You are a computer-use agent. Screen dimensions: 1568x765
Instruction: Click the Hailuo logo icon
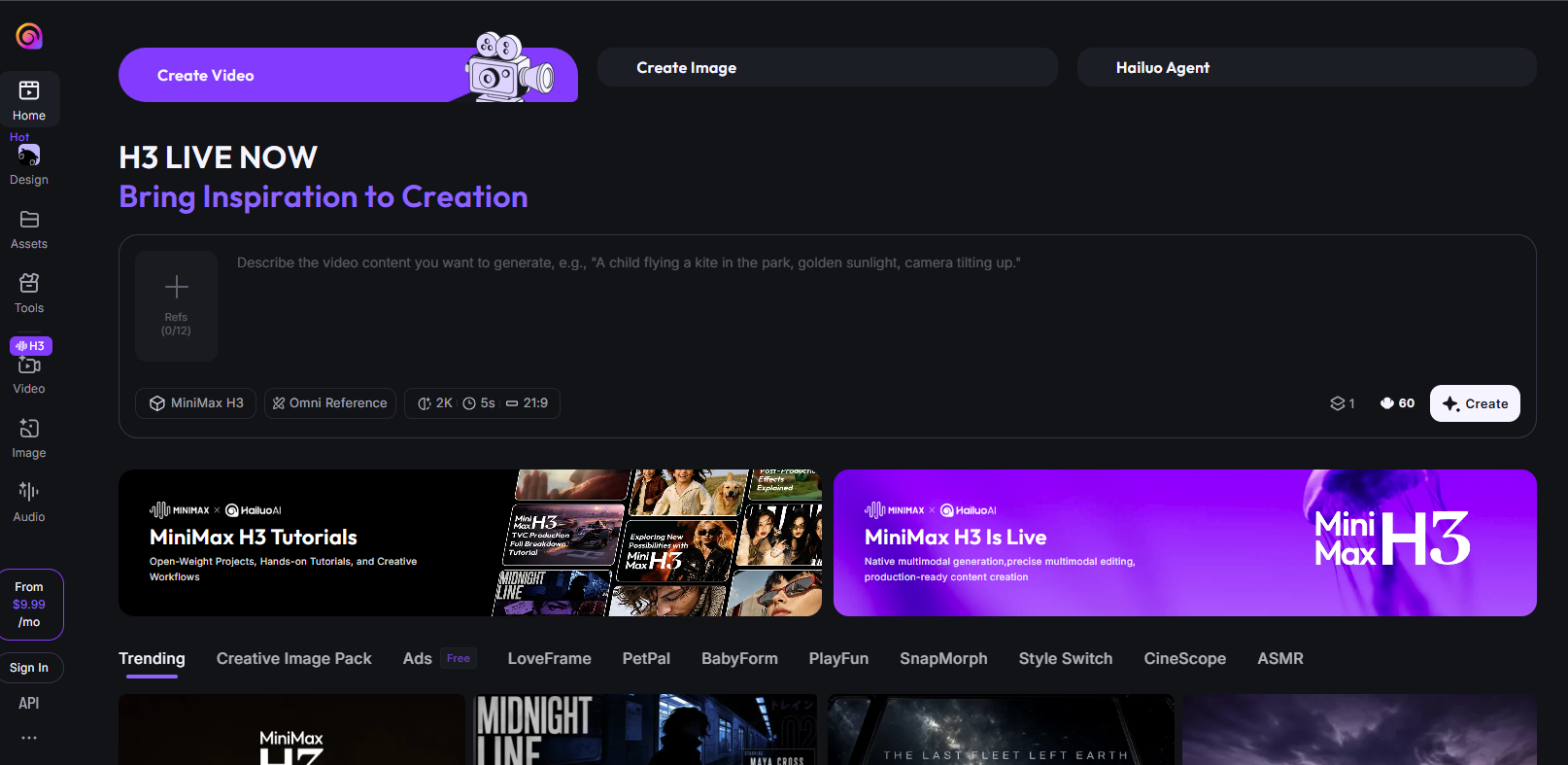coord(29,36)
